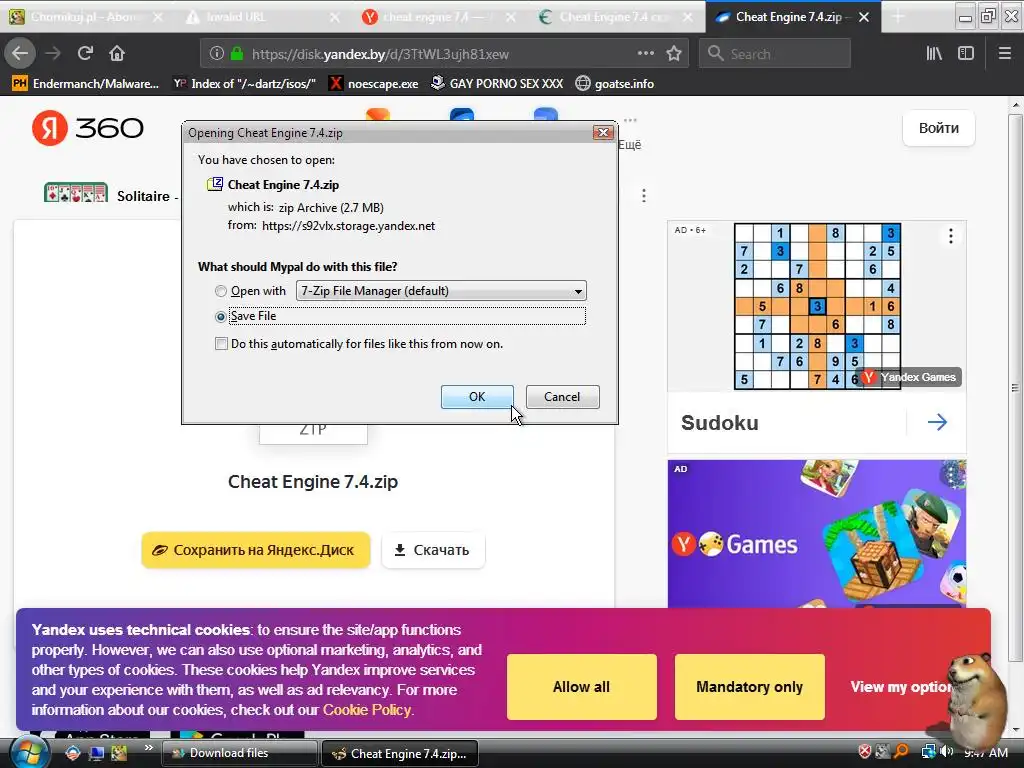
Task: Close the Opening Cheat Engine dialog
Action: pos(603,133)
